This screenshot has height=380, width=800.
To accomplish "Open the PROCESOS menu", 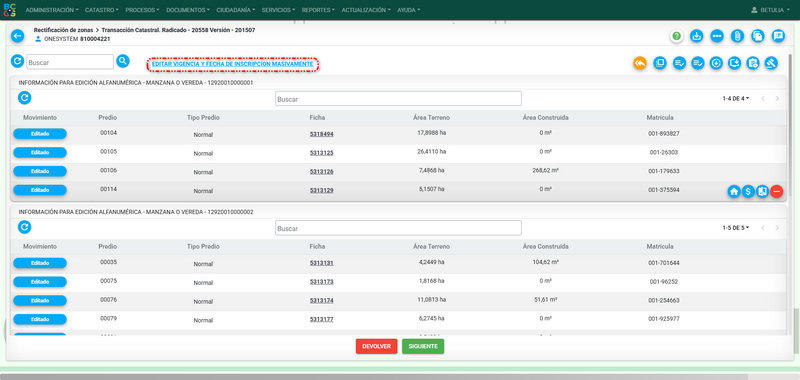I will point(142,10).
